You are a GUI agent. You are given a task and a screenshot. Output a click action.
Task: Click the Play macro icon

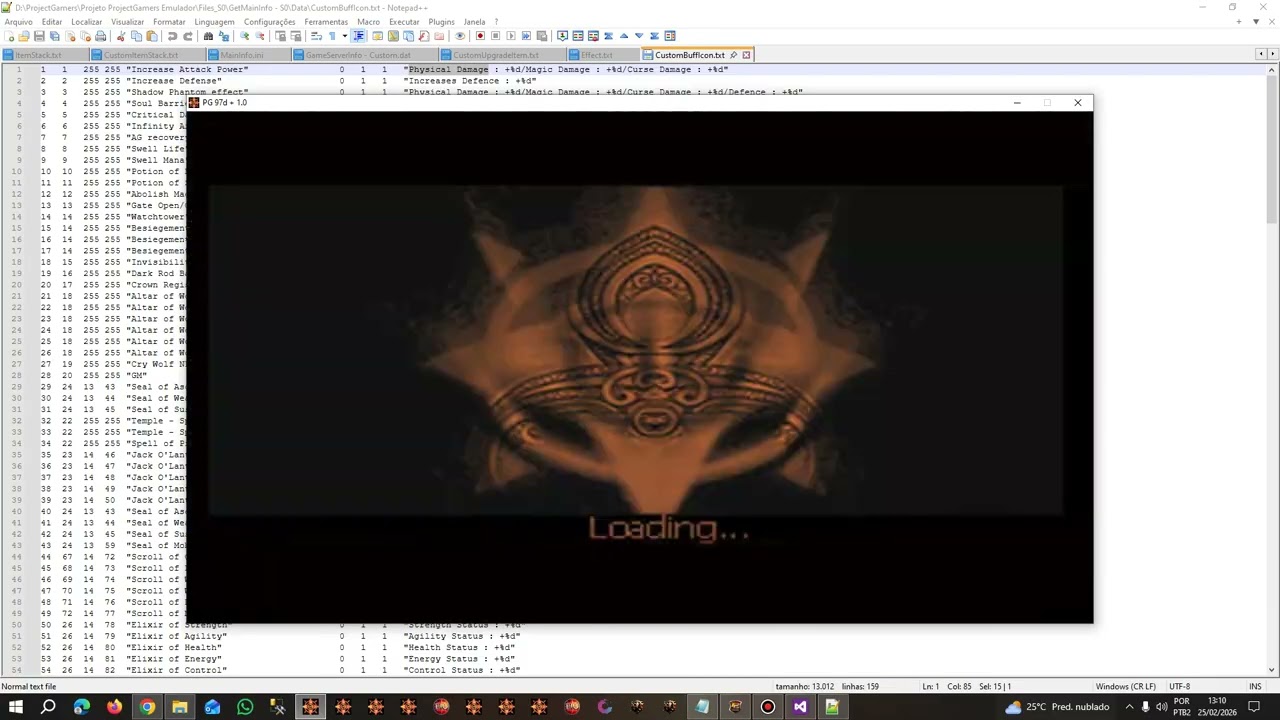coord(511,37)
